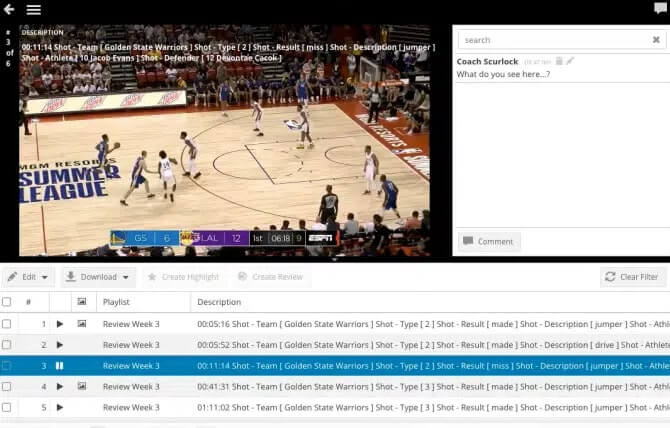Click the pencil icon on Edit button
The image size is (670, 428).
13,277
